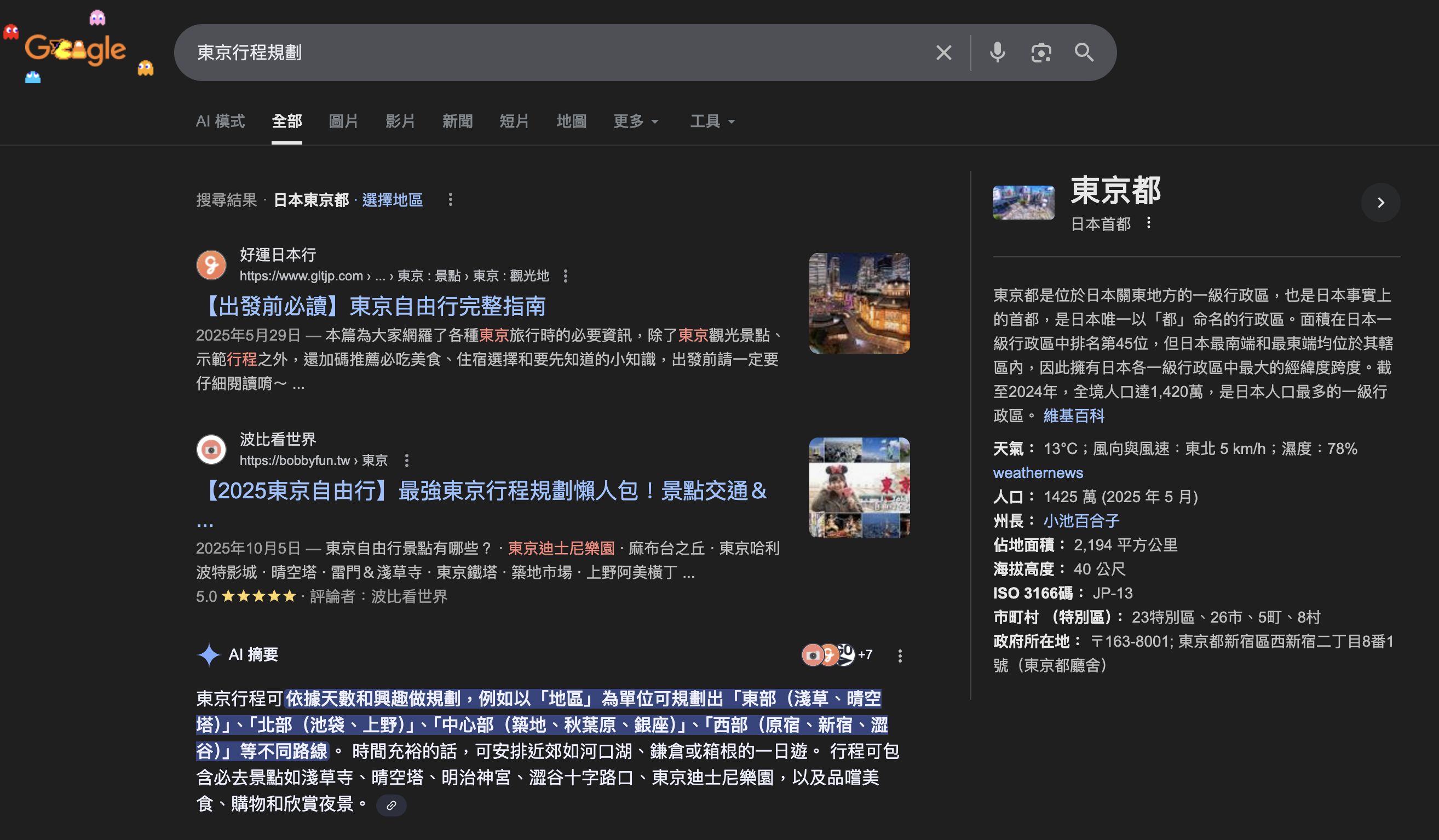The width and height of the screenshot is (1439, 840).
Task: Switch to the AI 模式 tab
Action: coord(220,121)
